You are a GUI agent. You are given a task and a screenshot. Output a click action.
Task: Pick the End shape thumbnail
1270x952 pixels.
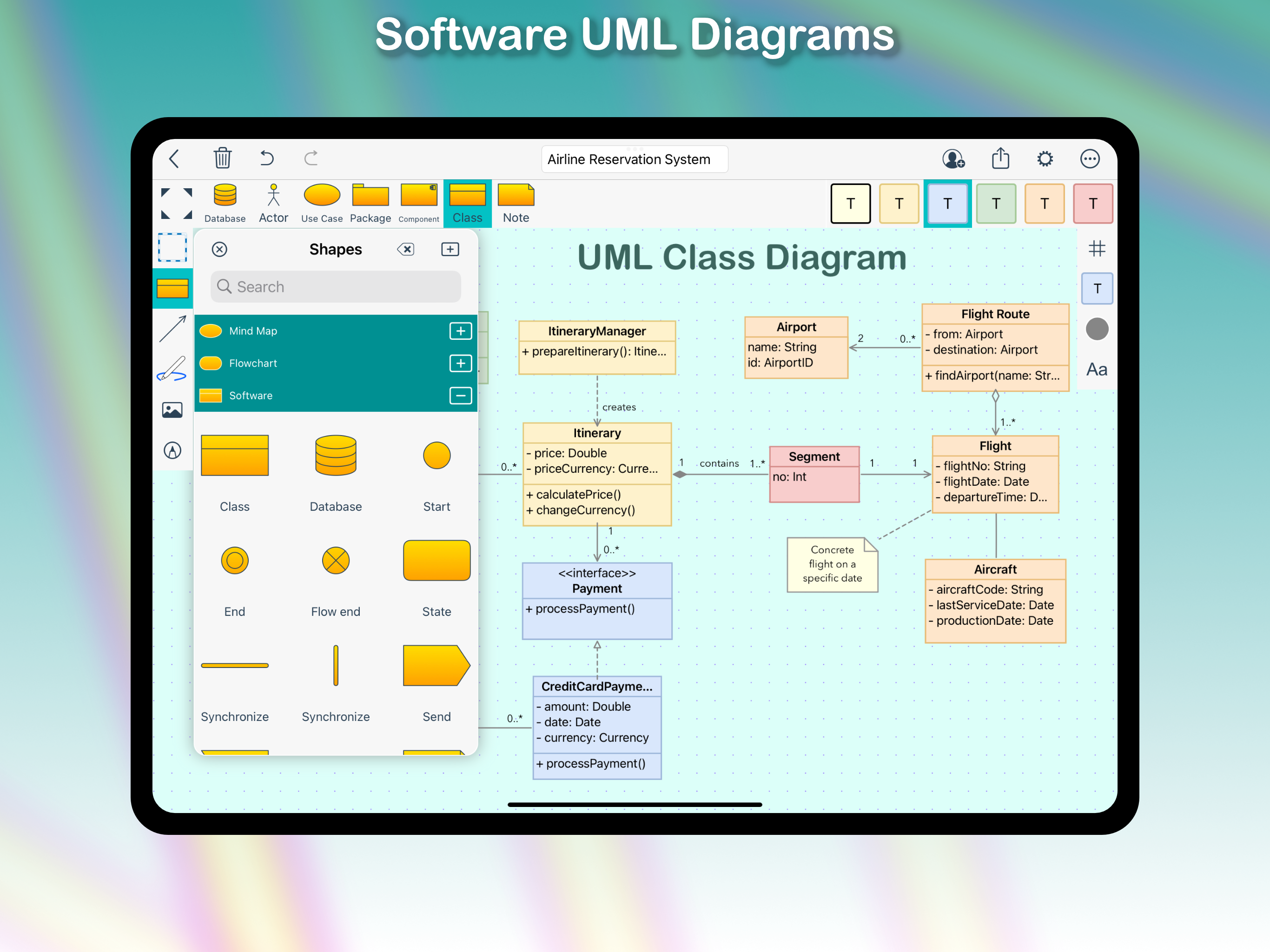pyautogui.click(x=234, y=561)
